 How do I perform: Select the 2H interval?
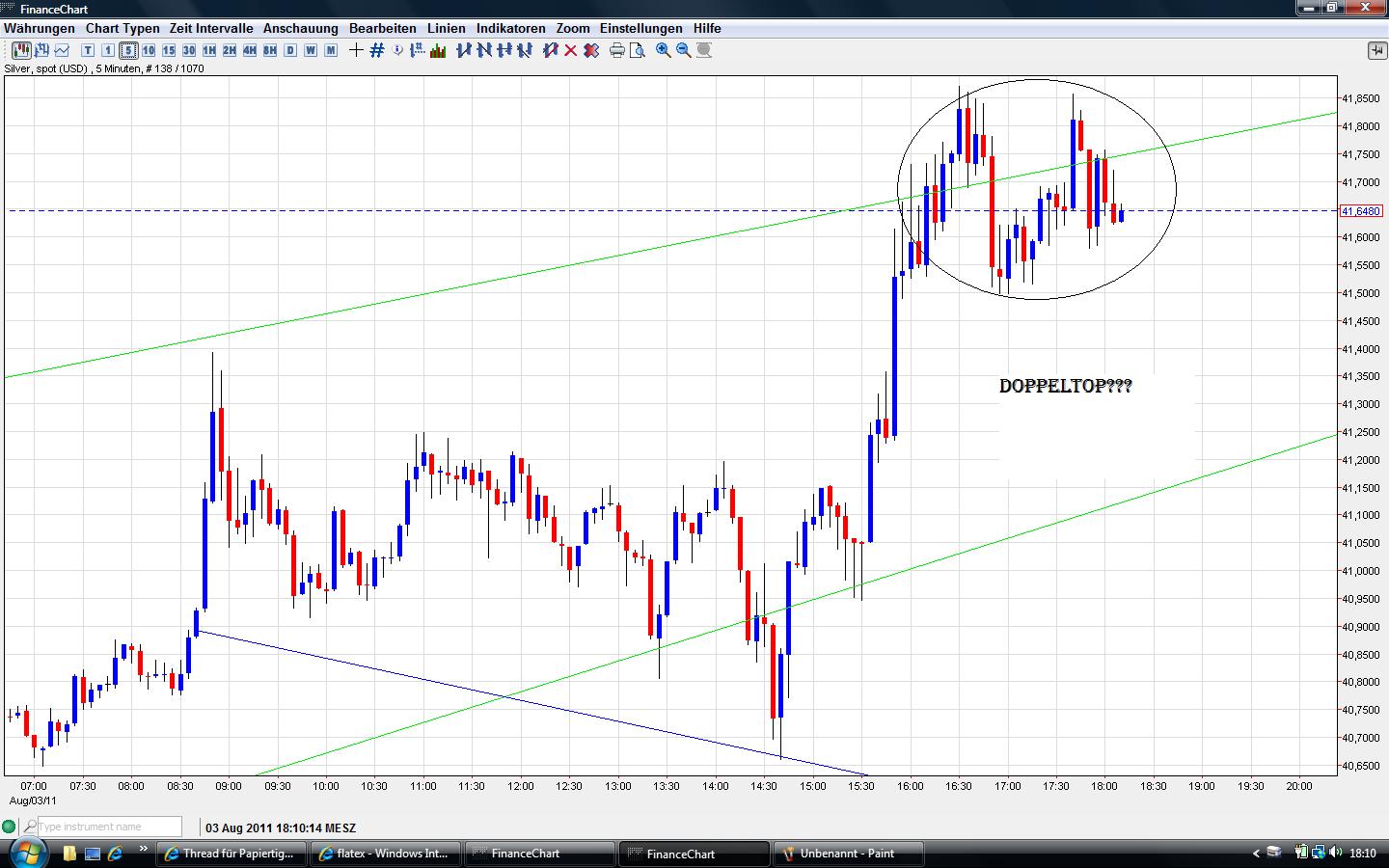click(230, 50)
